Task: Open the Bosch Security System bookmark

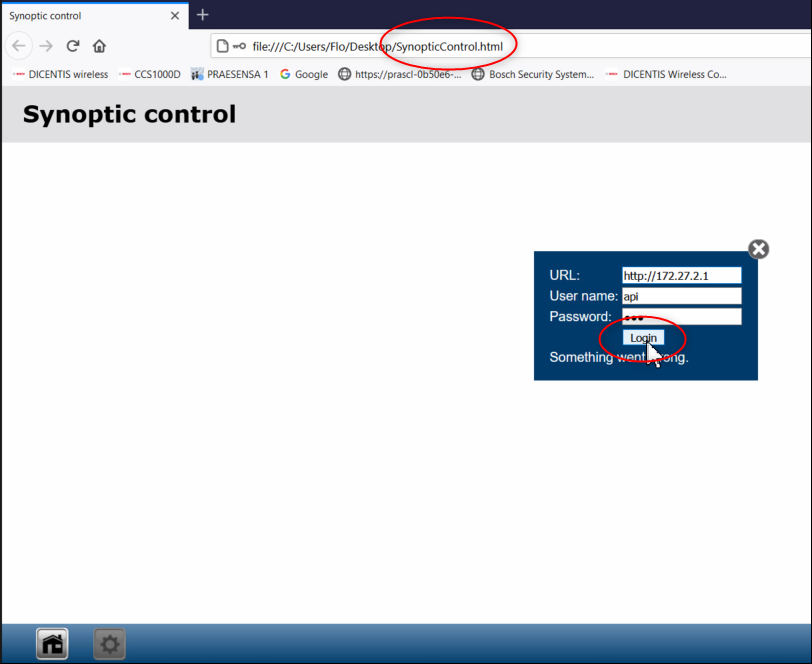Action: (x=532, y=74)
